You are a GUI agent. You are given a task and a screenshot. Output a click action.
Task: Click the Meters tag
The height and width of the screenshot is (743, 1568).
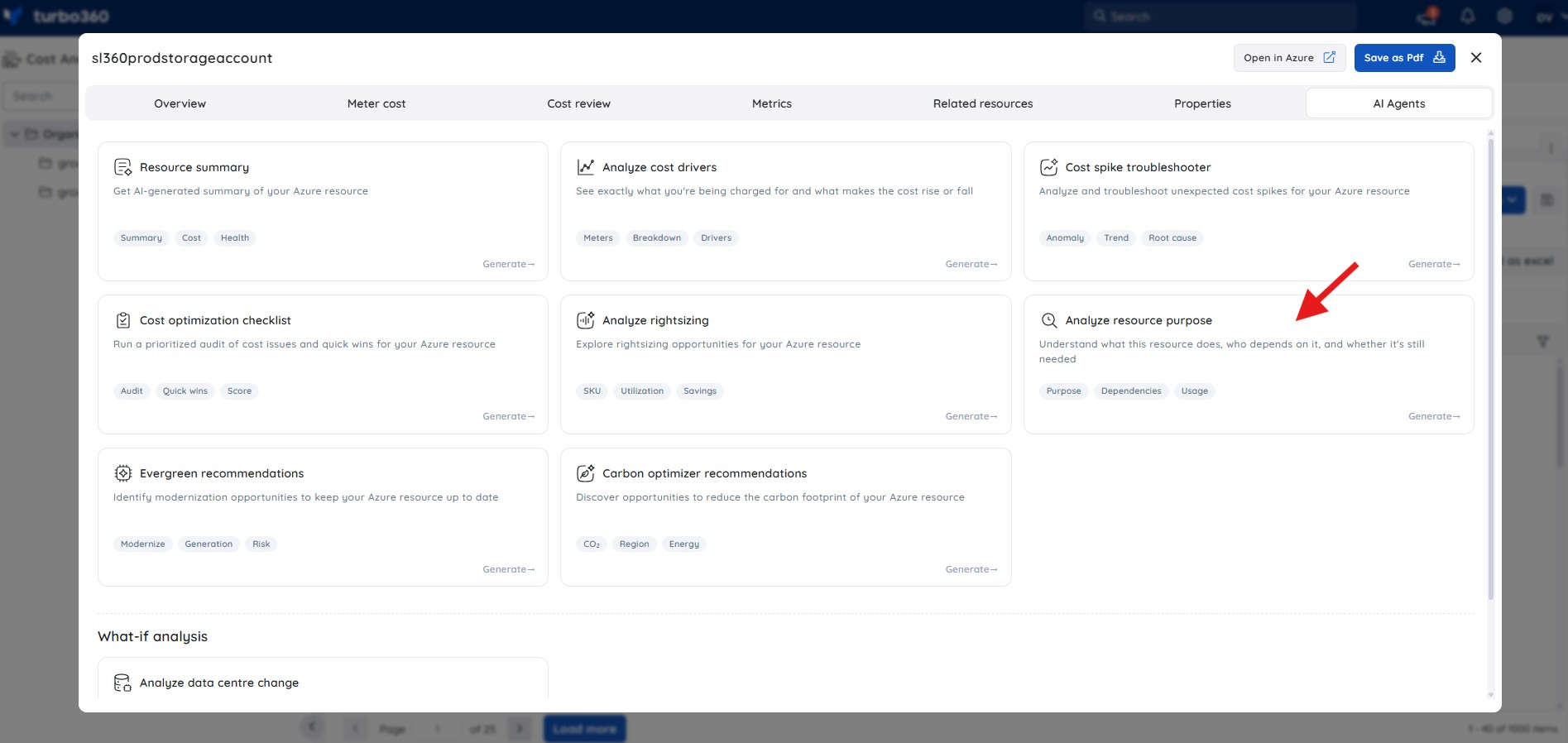(598, 237)
